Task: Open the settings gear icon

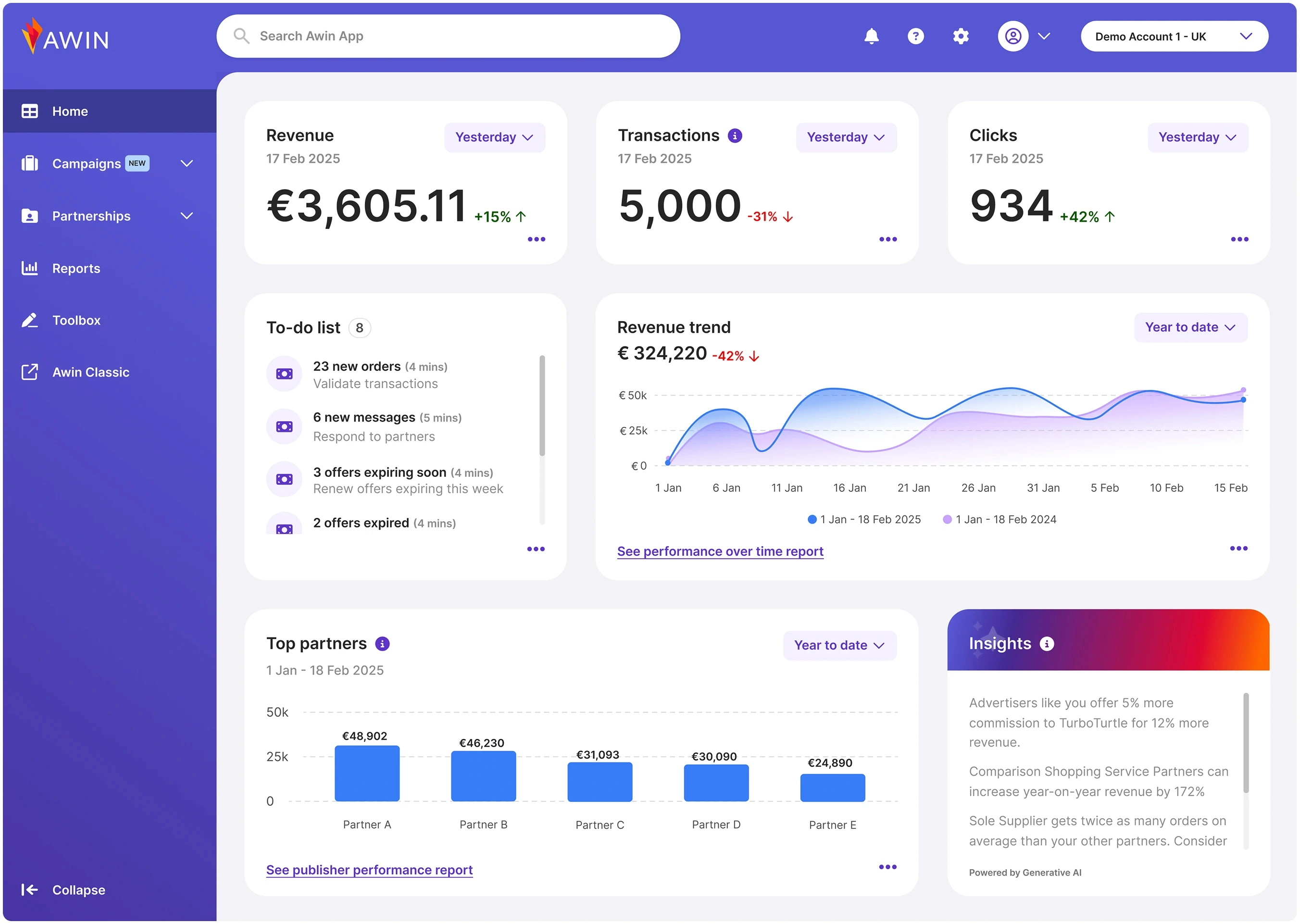Action: click(x=961, y=37)
